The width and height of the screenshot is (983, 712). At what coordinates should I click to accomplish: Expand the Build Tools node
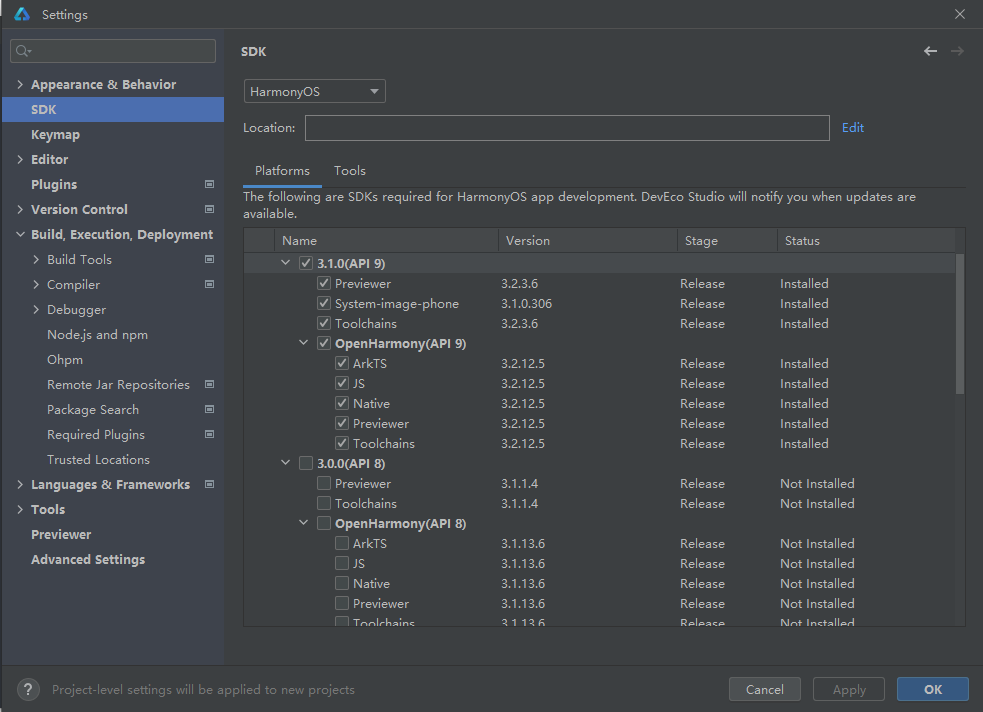tap(36, 259)
